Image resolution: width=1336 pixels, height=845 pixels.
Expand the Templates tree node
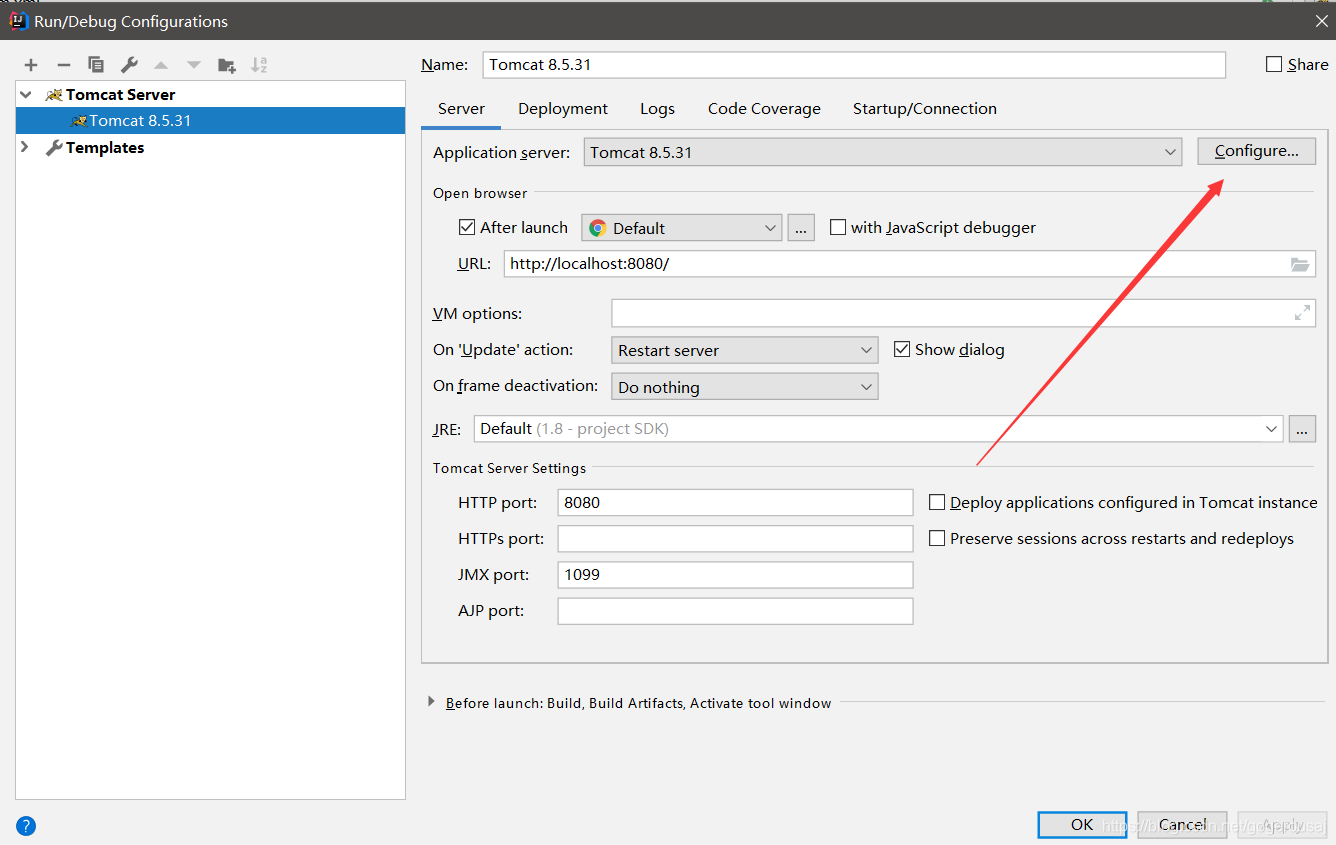[x=26, y=147]
